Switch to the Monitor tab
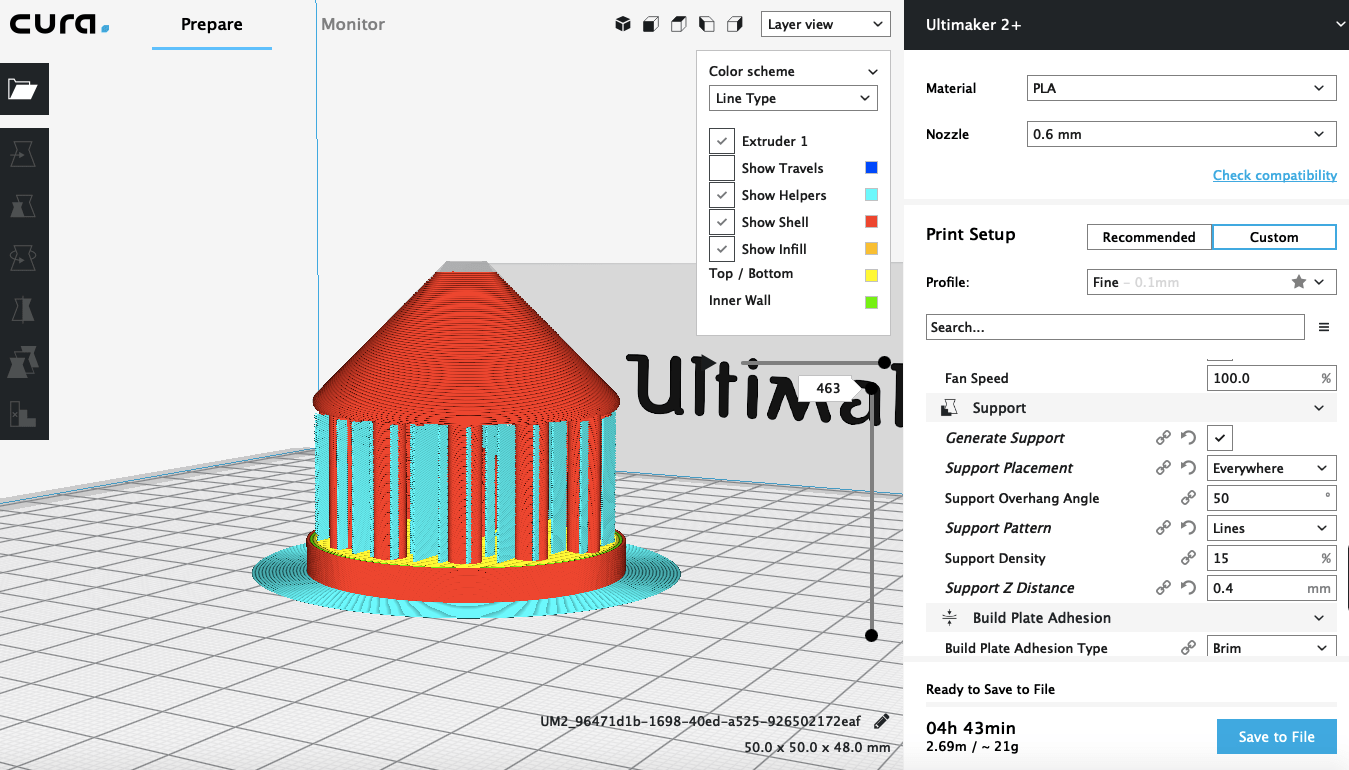 click(x=353, y=24)
